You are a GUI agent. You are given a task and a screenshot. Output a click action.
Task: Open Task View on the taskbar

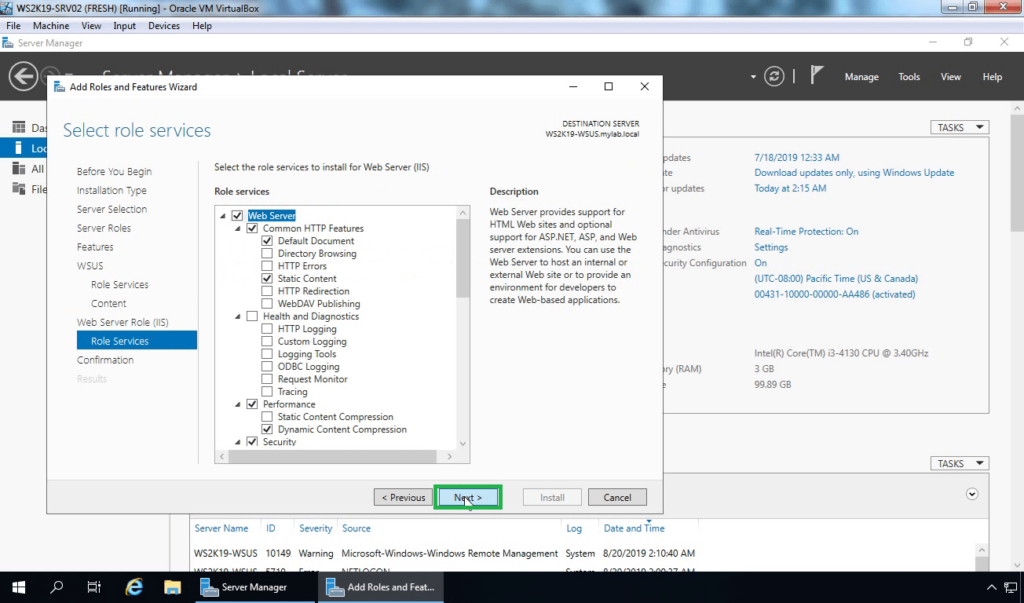94,587
